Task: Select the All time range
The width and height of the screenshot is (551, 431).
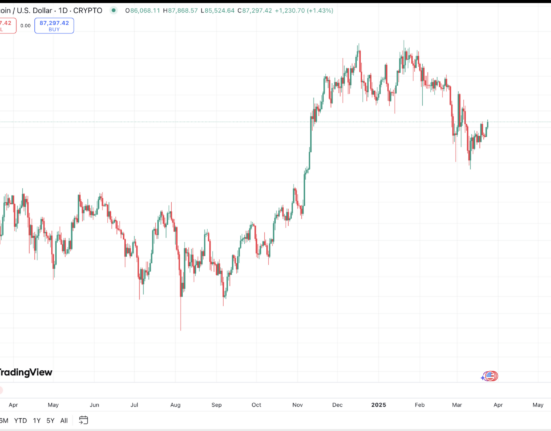Action: point(64,420)
